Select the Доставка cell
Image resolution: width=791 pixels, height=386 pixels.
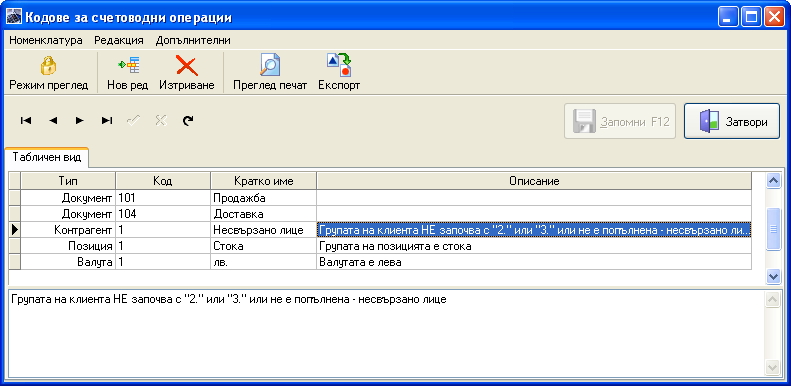tap(263, 214)
